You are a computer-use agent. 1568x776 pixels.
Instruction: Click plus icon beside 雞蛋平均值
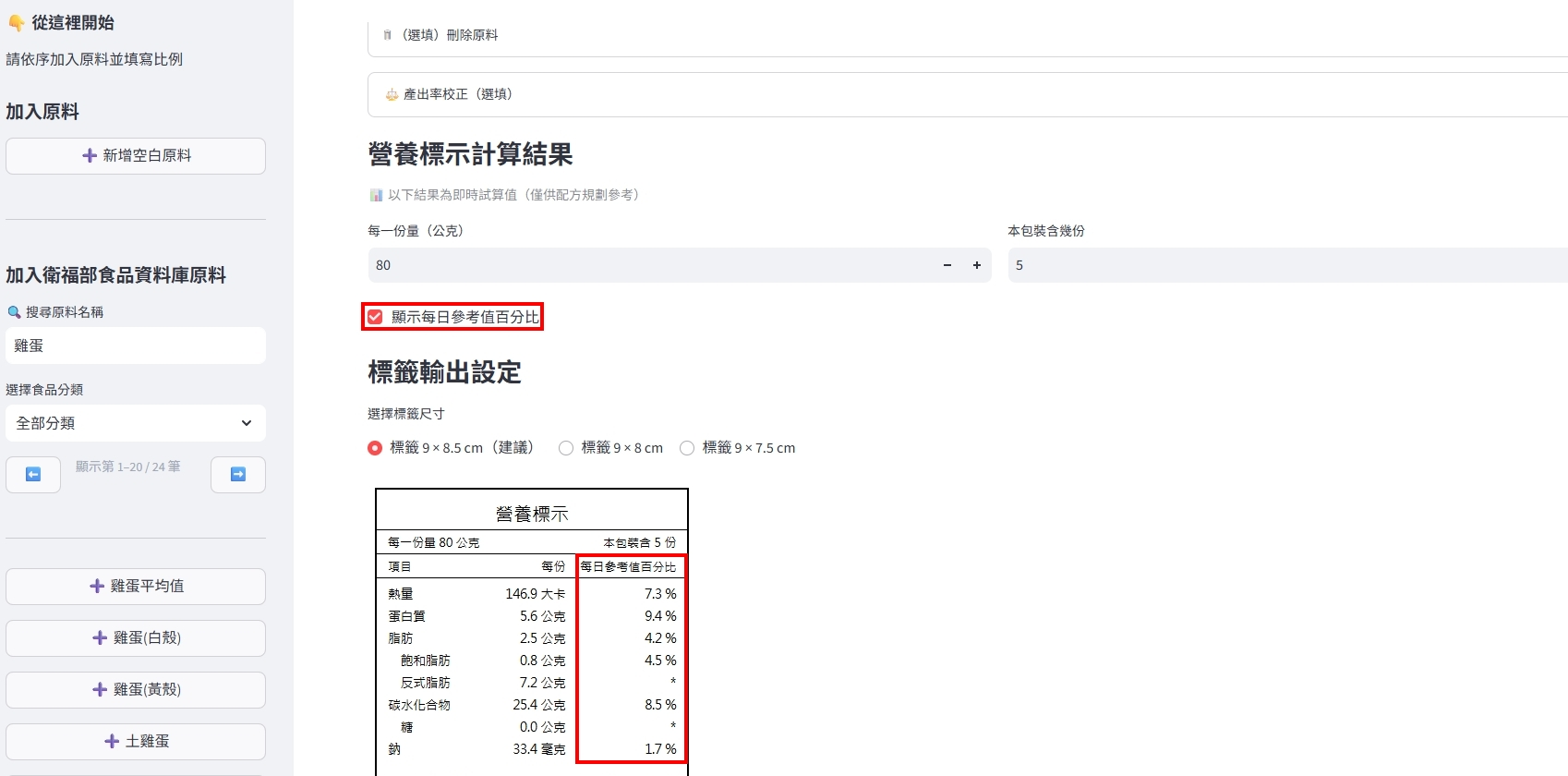tap(97, 587)
